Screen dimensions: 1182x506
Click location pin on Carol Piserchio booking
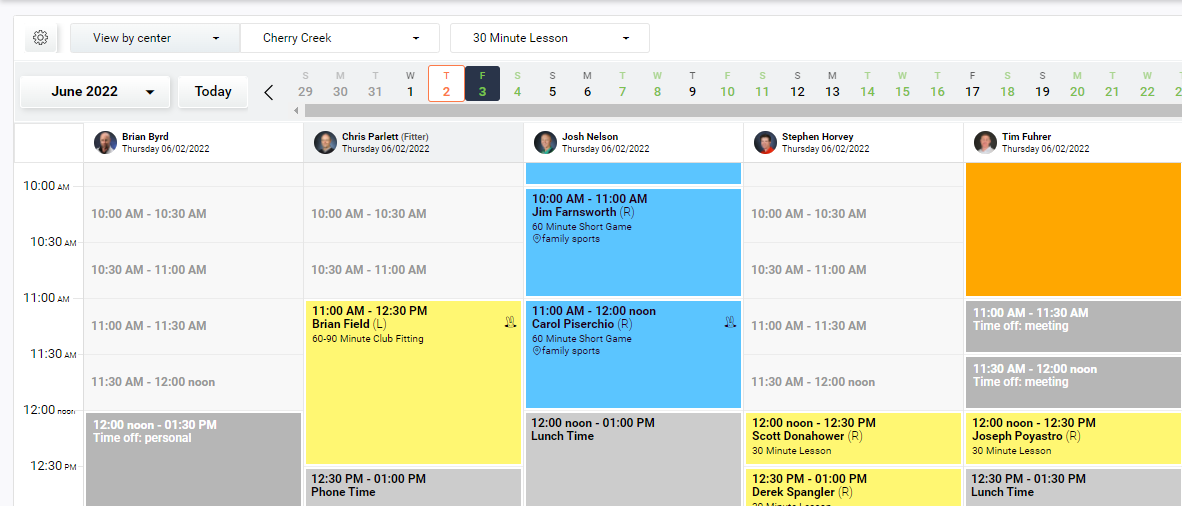click(537, 351)
